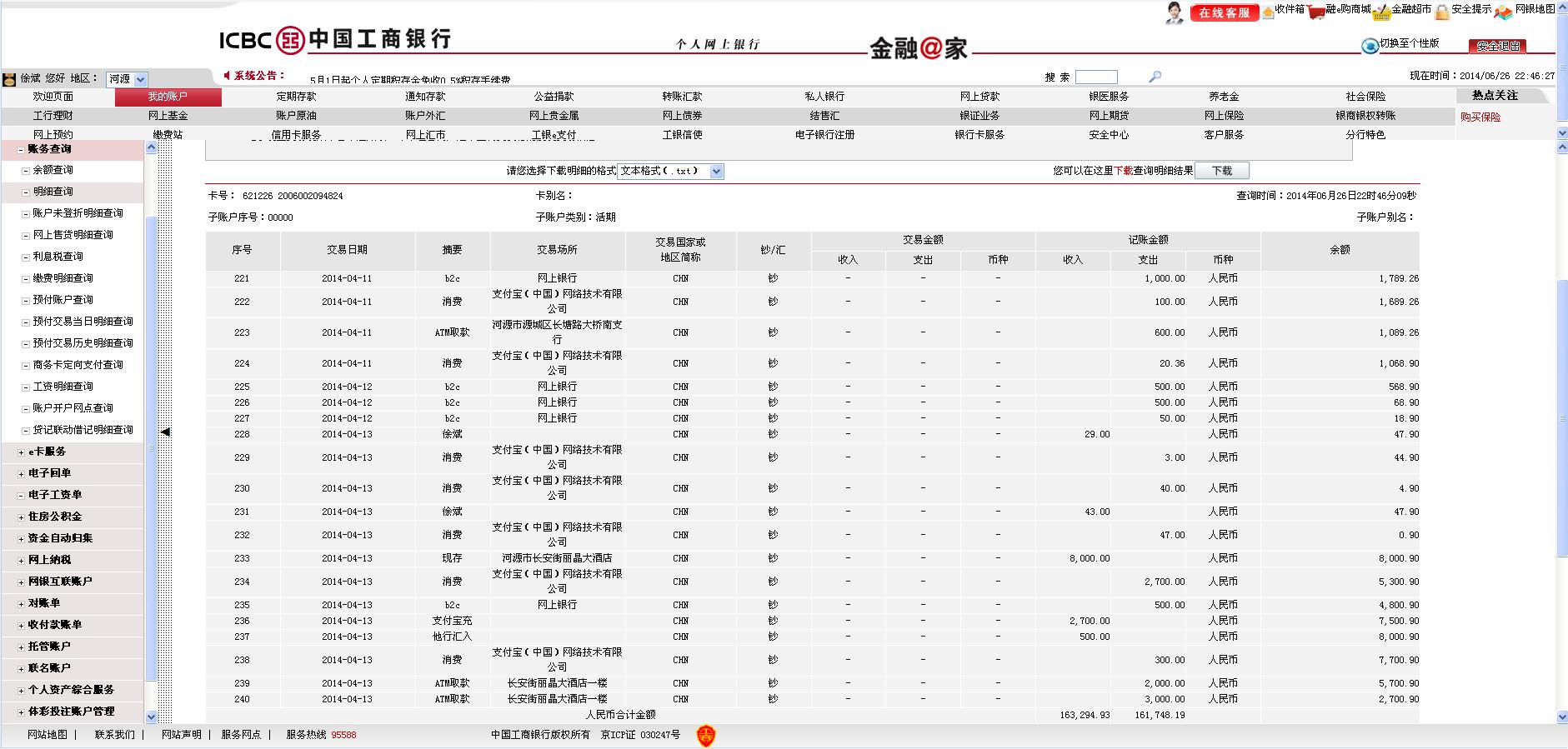Collapse the 账务查询 section
Viewport: 1568px width, 749px height.
point(21,150)
